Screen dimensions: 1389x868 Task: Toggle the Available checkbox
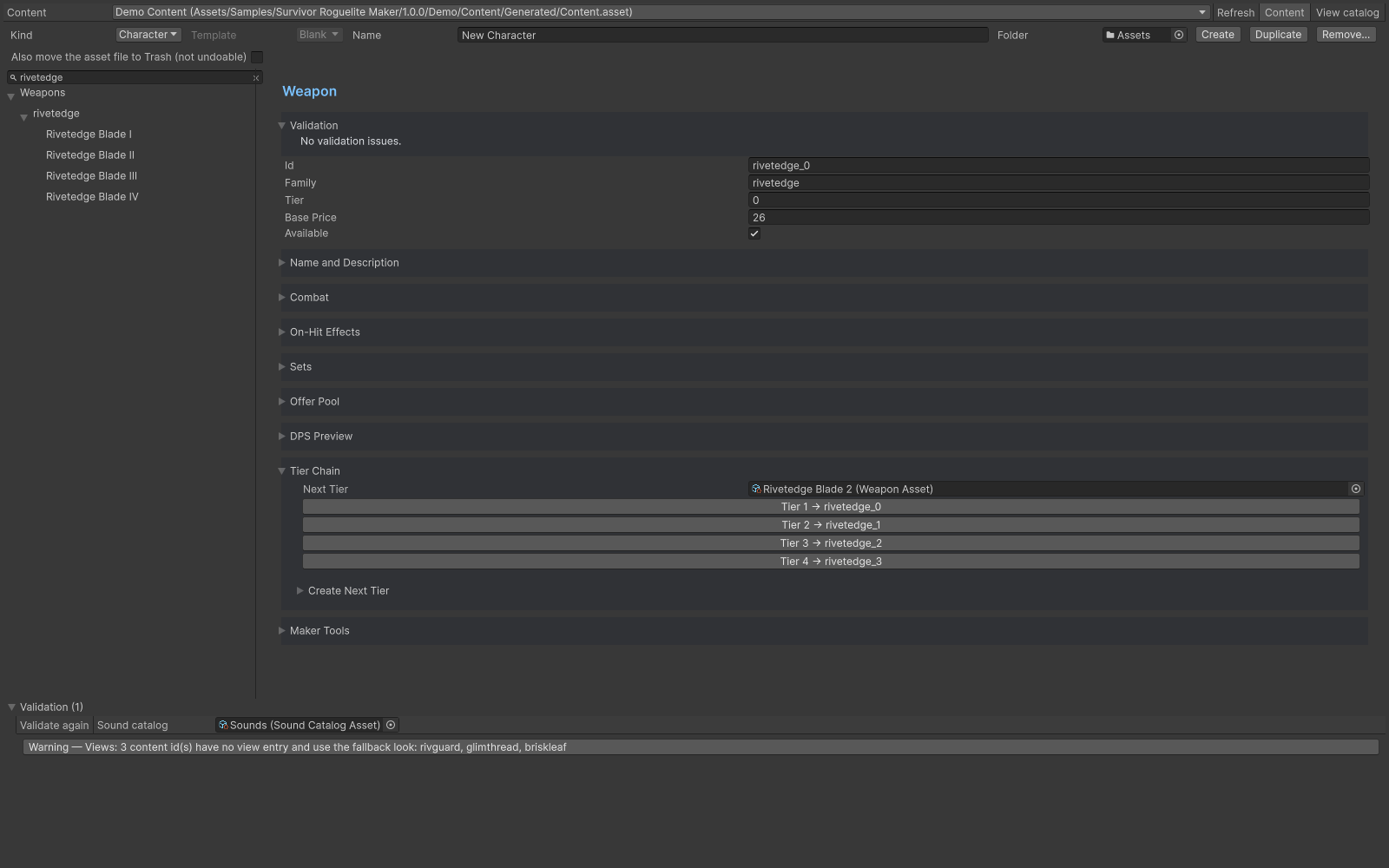(x=754, y=233)
